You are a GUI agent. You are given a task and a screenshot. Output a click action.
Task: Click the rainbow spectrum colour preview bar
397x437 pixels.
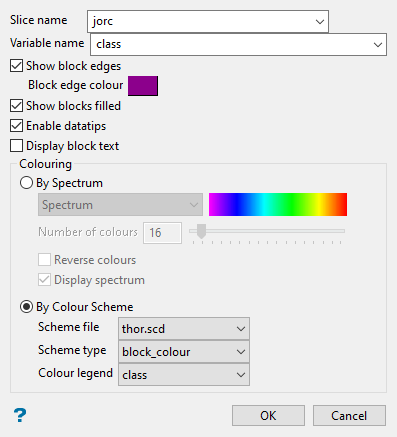pyautogui.click(x=278, y=204)
